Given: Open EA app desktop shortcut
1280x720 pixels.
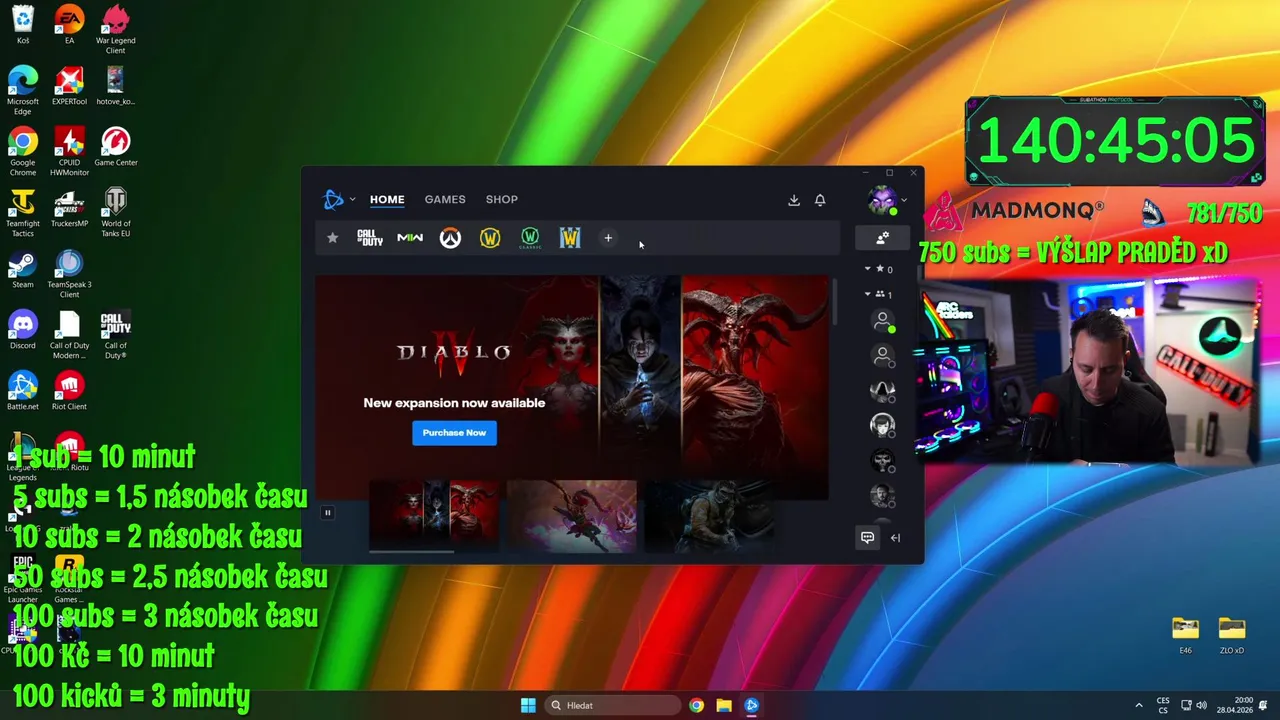Looking at the screenshot, I should point(69,25).
